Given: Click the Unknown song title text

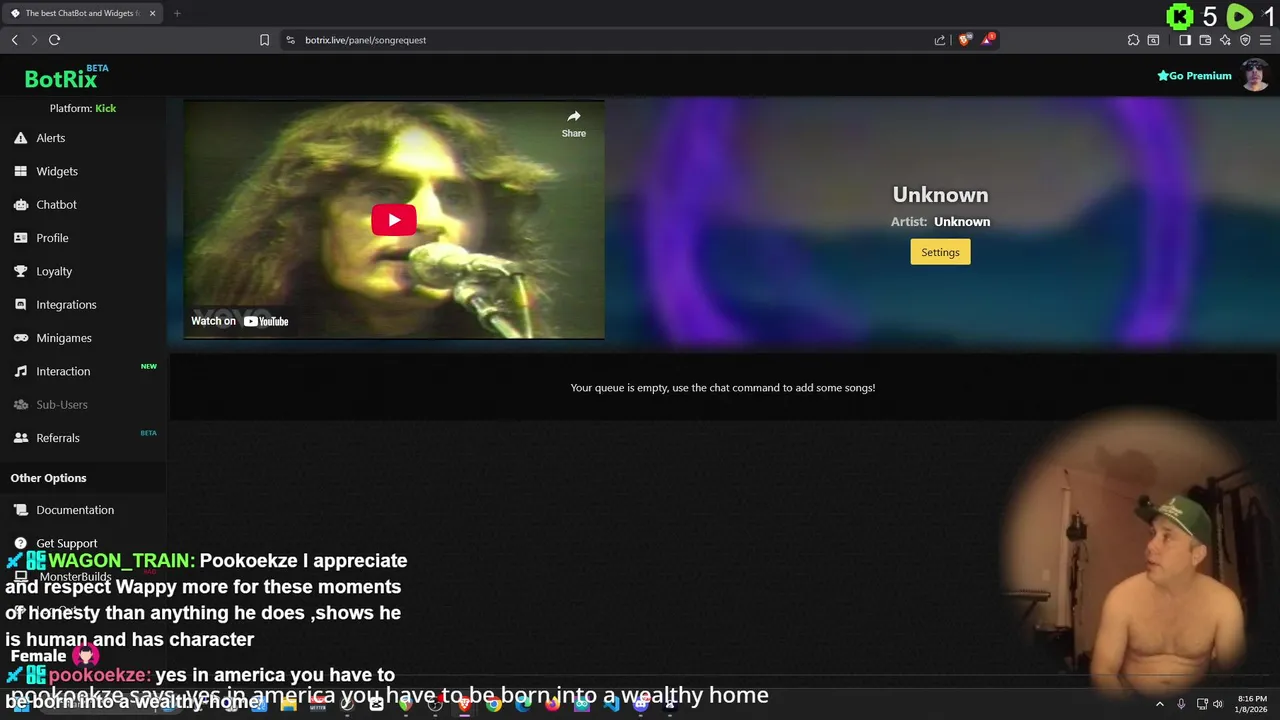Looking at the screenshot, I should click(x=940, y=195).
